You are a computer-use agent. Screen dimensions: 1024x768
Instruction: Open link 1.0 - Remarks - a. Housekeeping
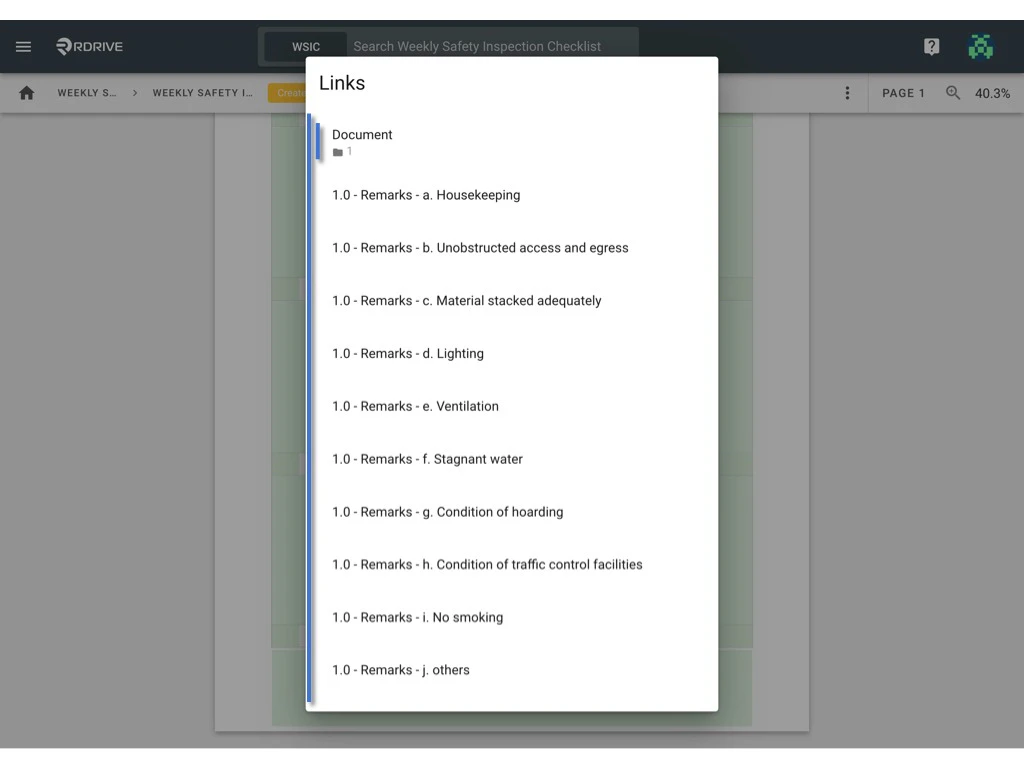426,195
